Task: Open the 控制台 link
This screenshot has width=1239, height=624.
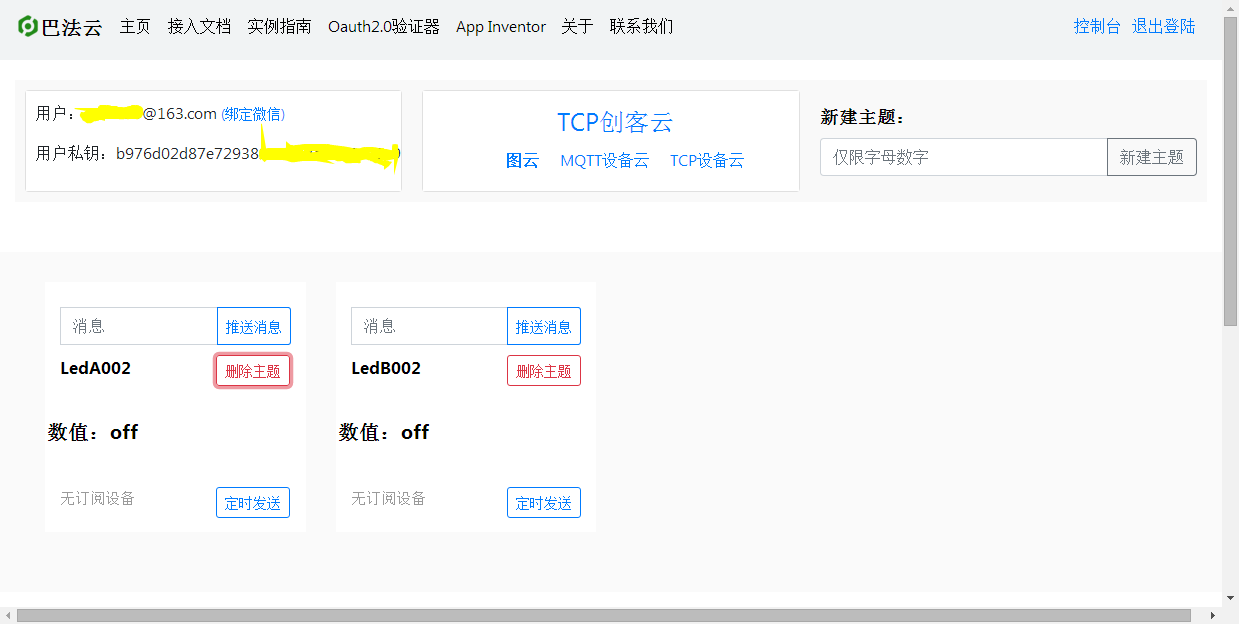Action: [x=1097, y=26]
